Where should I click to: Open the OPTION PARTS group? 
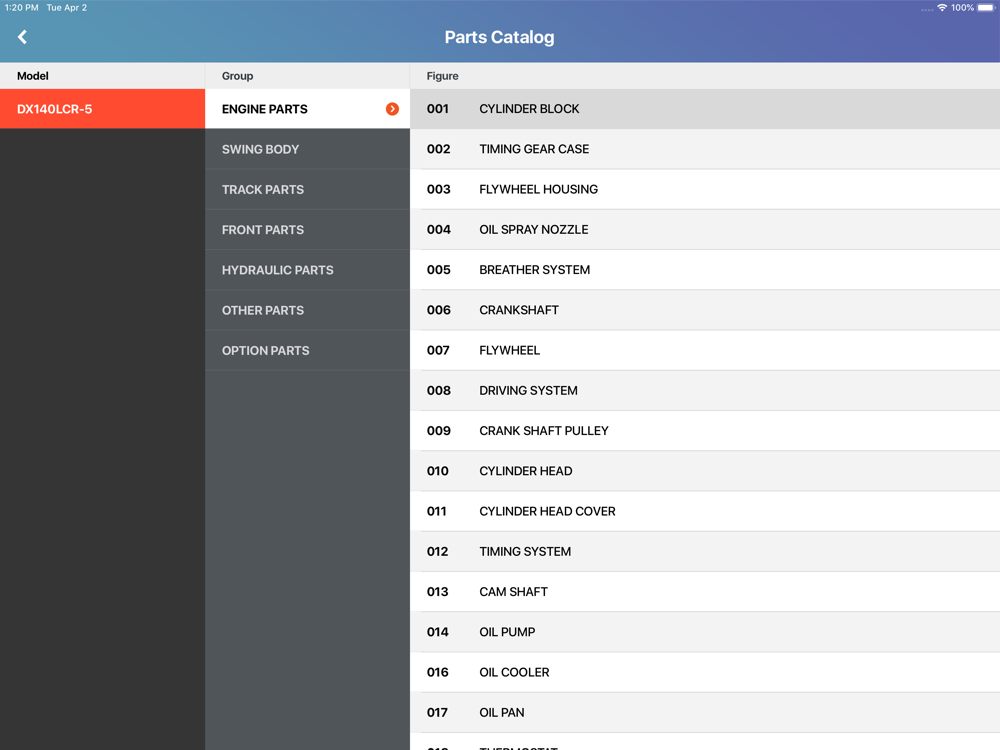click(x=307, y=350)
